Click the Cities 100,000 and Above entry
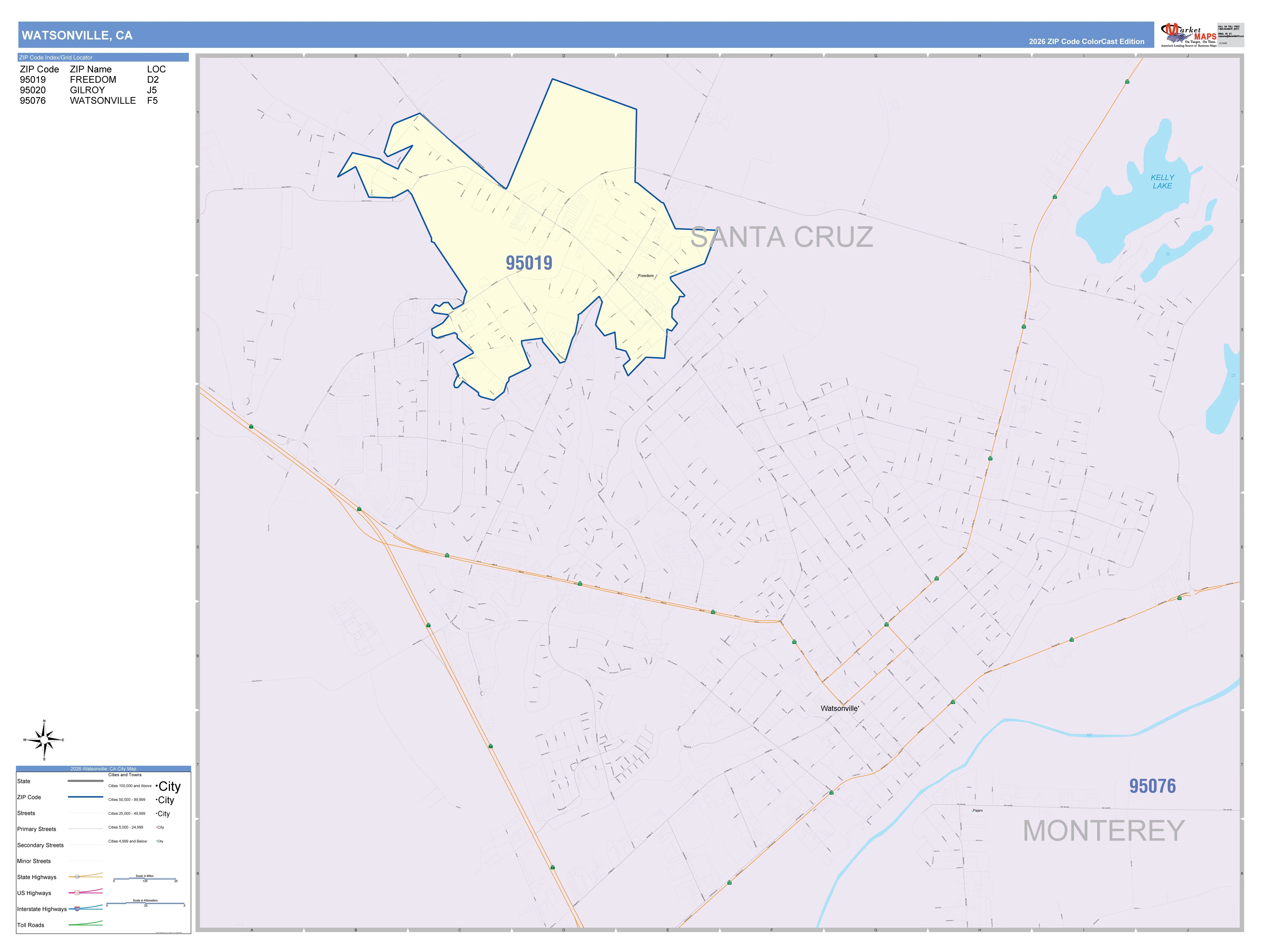Image resolution: width=1263 pixels, height=952 pixels. [130, 786]
